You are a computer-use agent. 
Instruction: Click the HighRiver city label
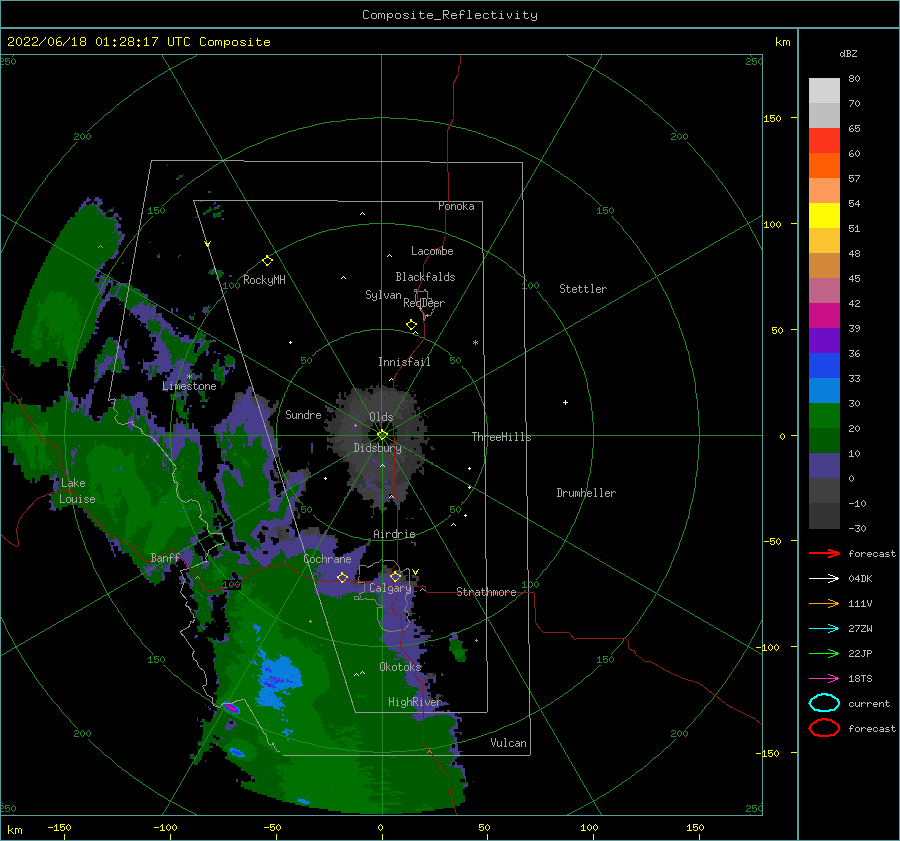coord(415,702)
